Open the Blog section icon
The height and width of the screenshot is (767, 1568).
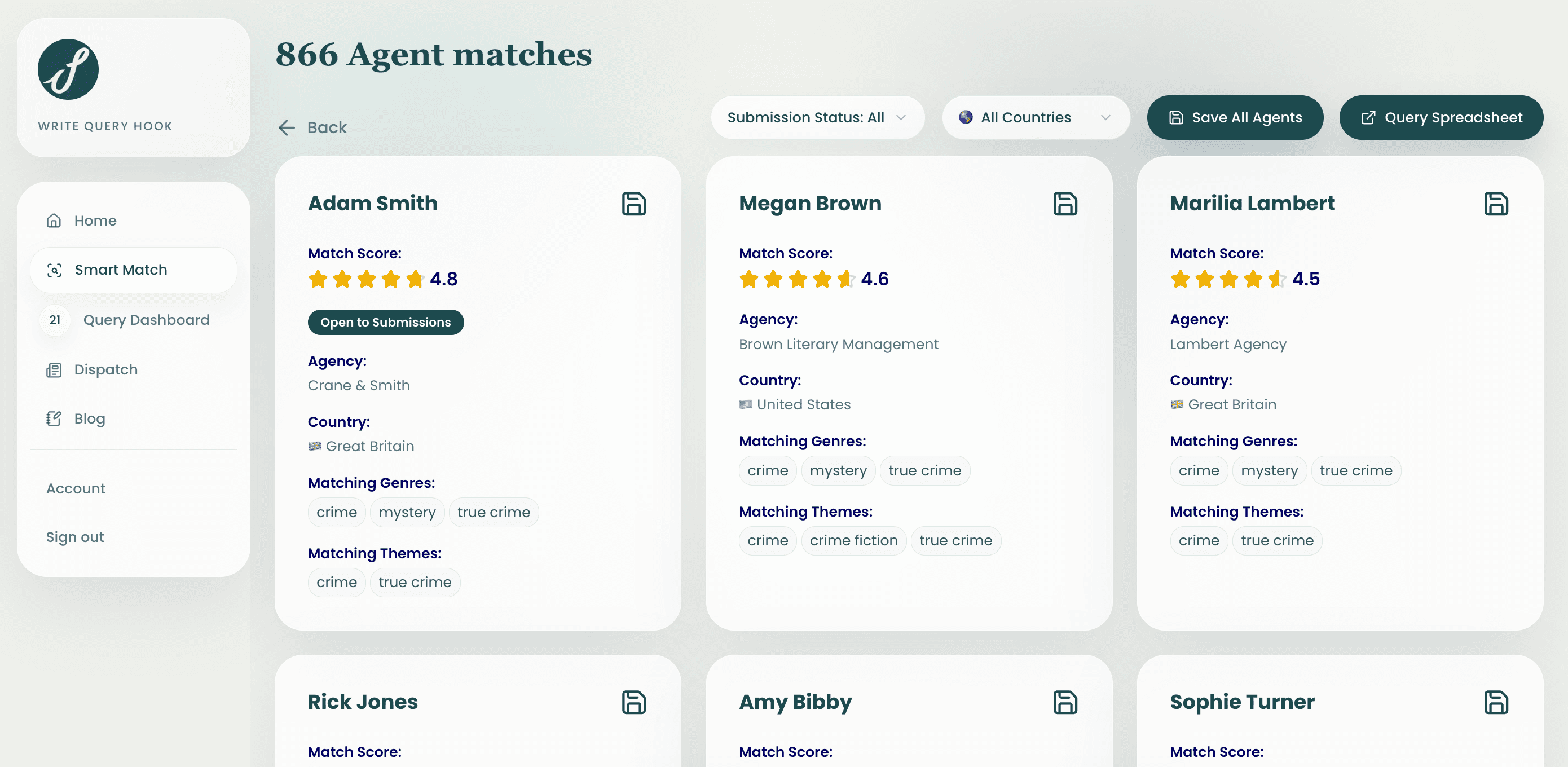pyautogui.click(x=54, y=419)
